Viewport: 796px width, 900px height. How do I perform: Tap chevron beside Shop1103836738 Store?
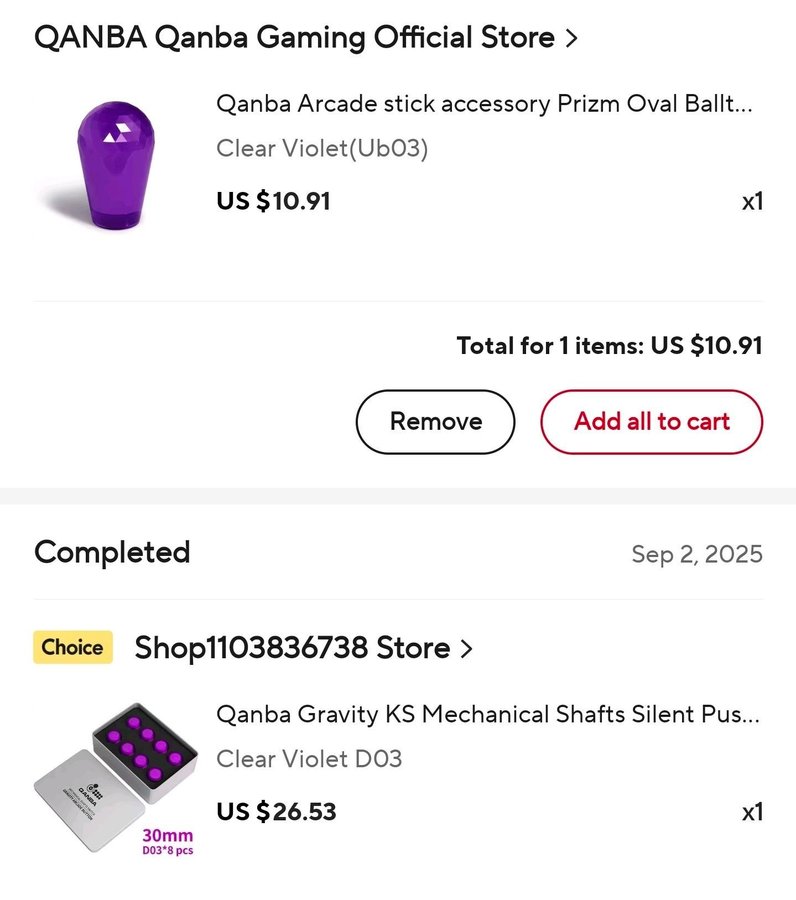pyautogui.click(x=466, y=648)
